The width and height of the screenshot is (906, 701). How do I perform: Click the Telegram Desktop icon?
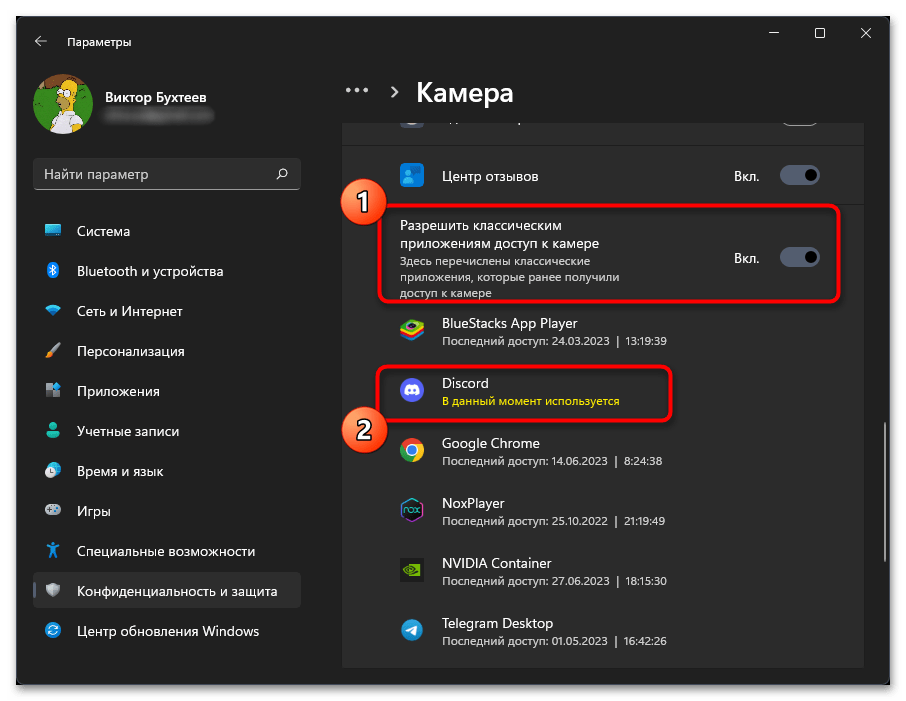412,630
